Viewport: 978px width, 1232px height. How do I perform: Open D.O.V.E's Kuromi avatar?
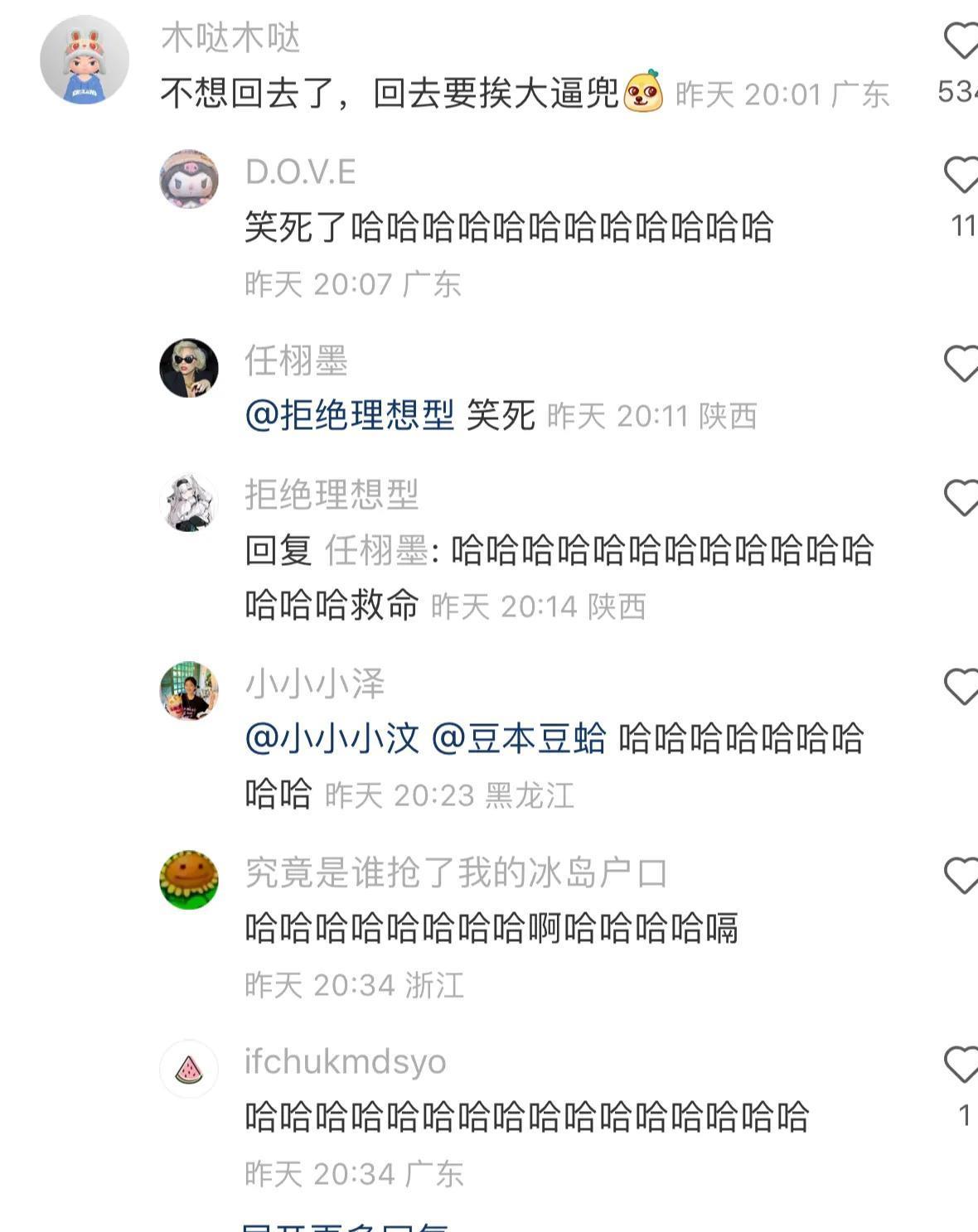pos(189,179)
